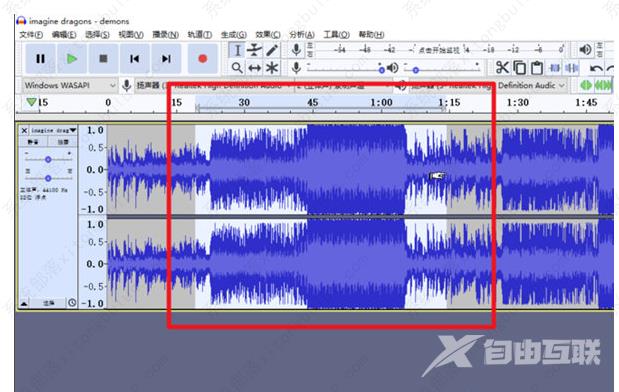Start playback with the green Play button

coord(72,59)
